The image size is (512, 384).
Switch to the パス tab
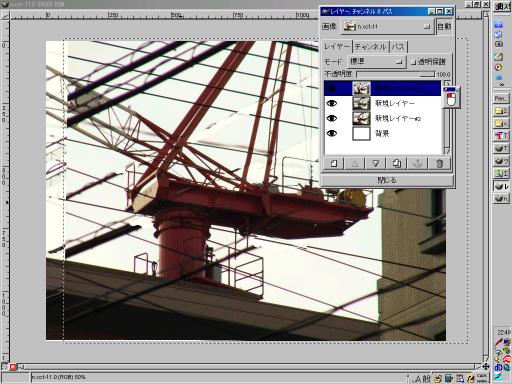(x=398, y=47)
